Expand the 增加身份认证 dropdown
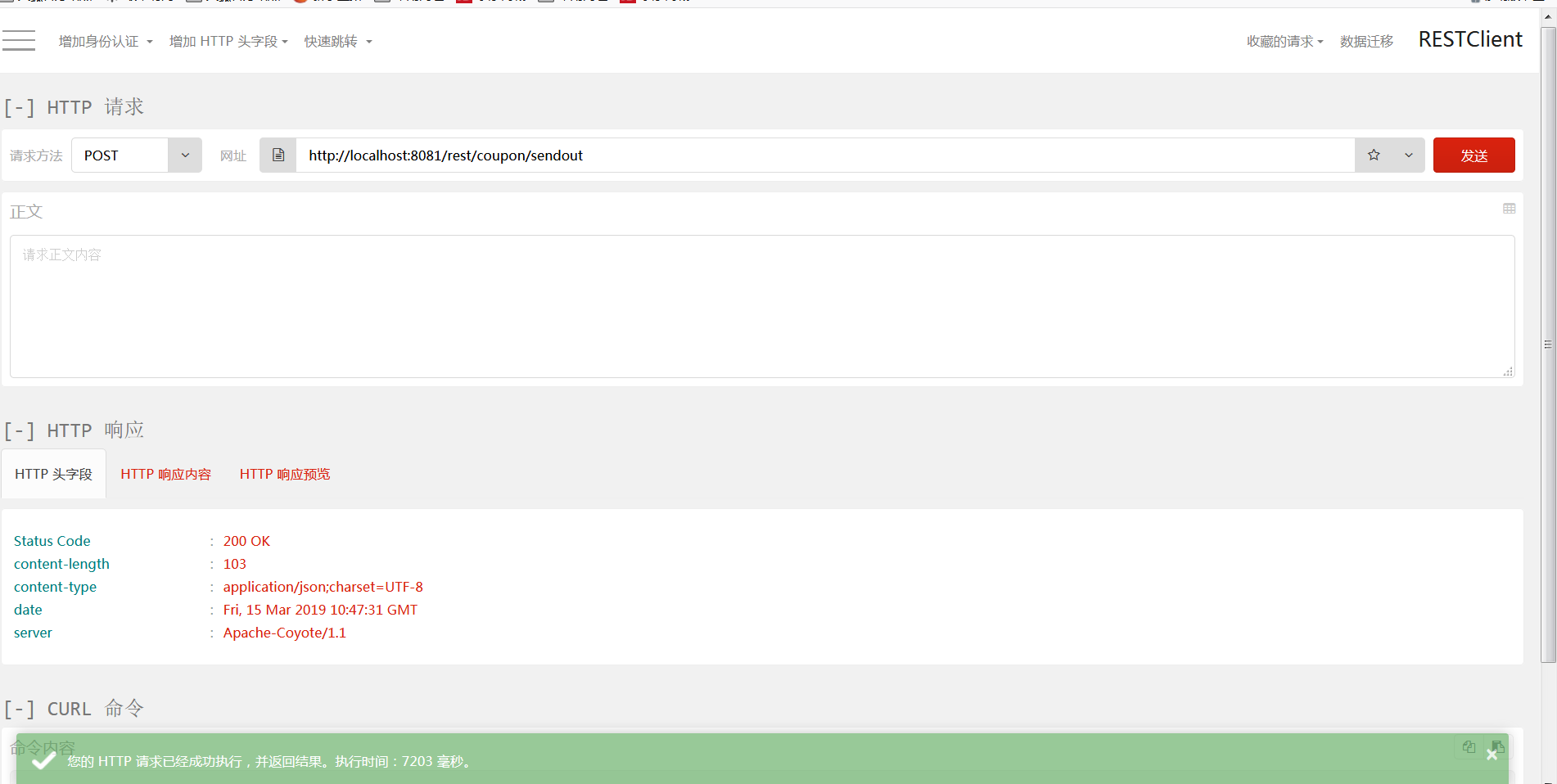 click(x=106, y=41)
